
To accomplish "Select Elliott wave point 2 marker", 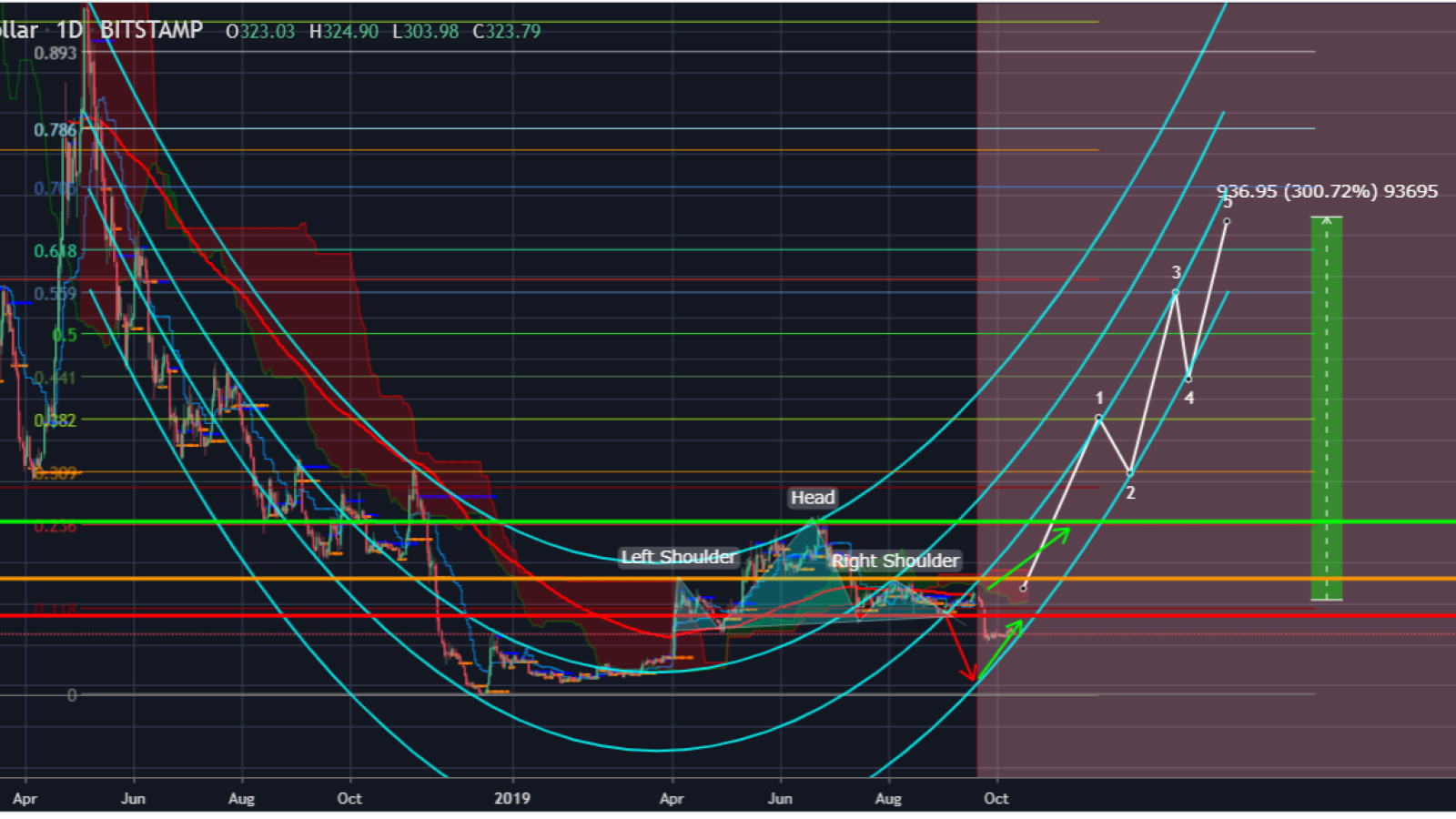I will click(x=1130, y=473).
